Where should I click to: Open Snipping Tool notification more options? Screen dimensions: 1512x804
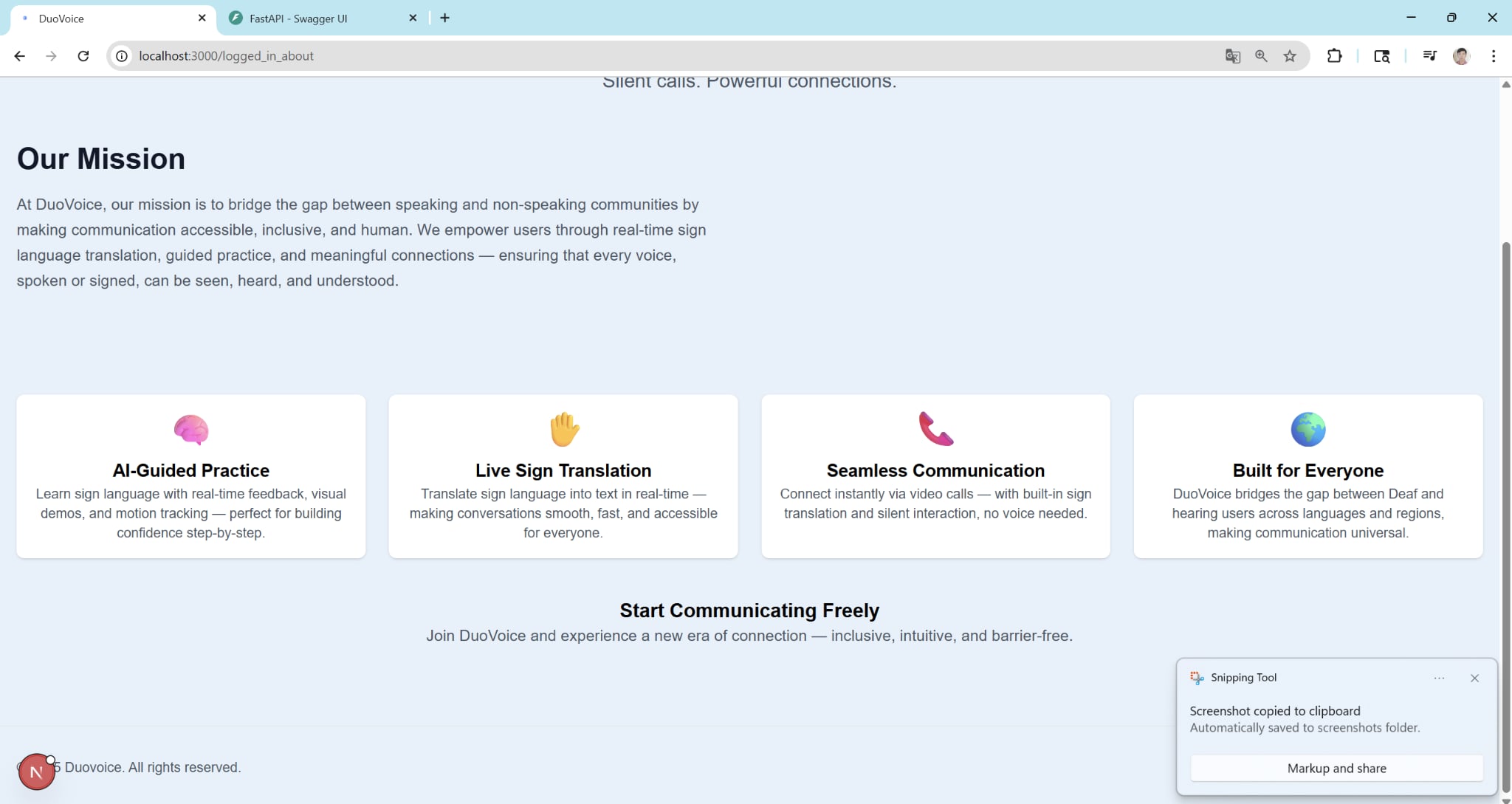pos(1439,678)
